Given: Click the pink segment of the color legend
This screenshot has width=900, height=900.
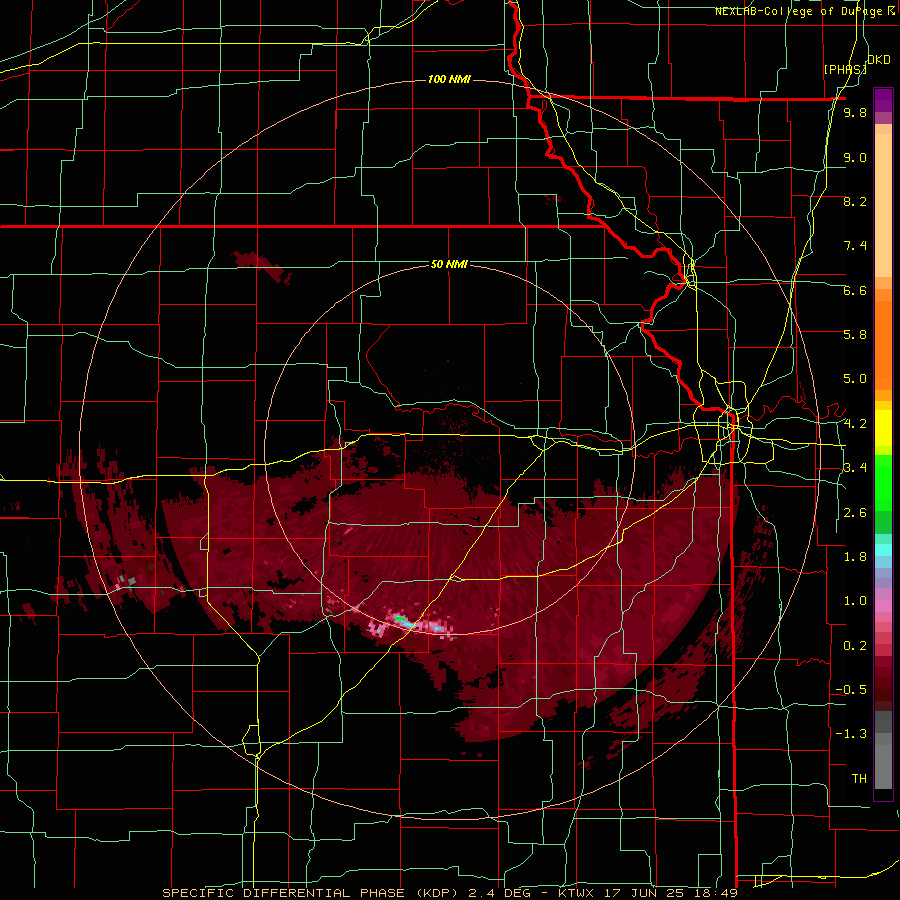Looking at the screenshot, I should [x=883, y=606].
